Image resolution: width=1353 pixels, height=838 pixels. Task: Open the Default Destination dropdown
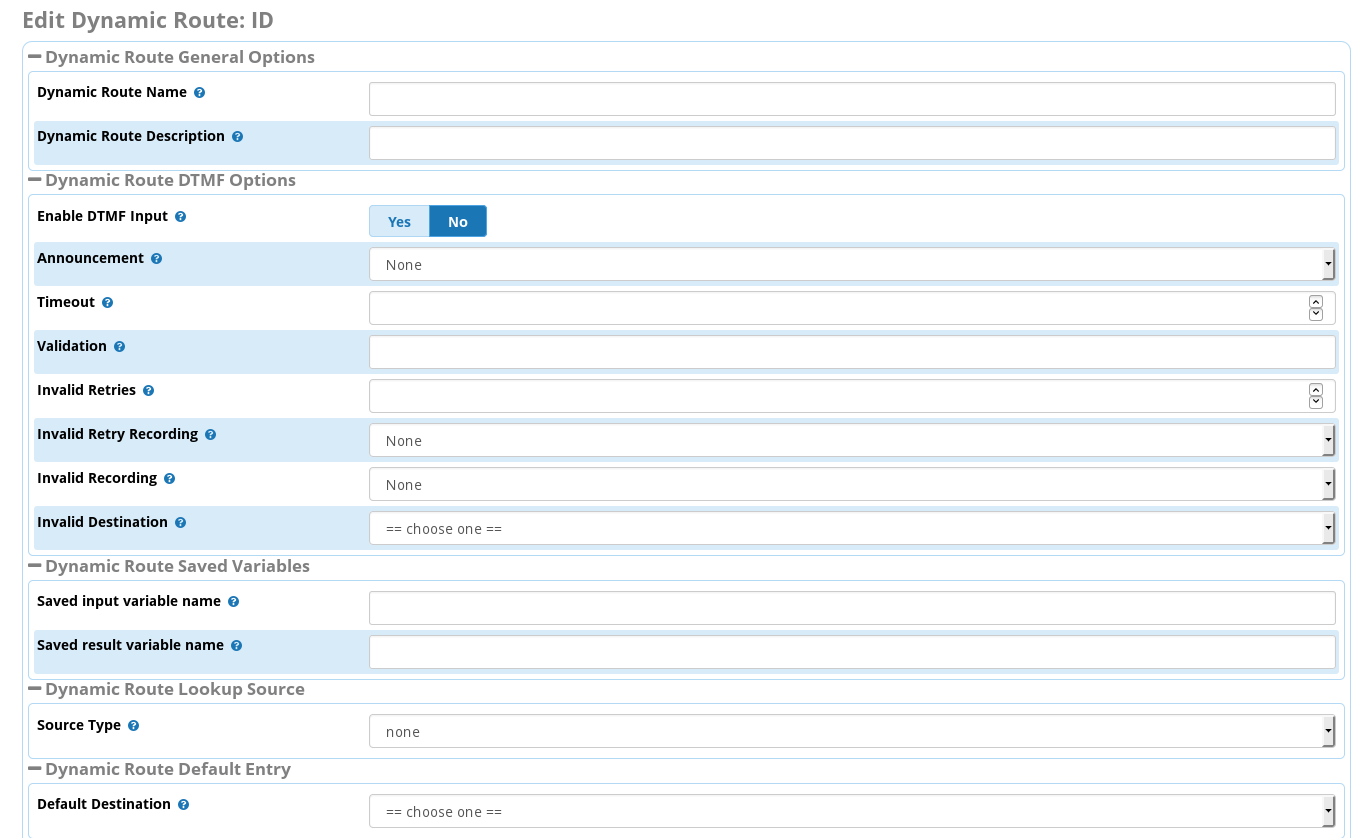tap(851, 812)
